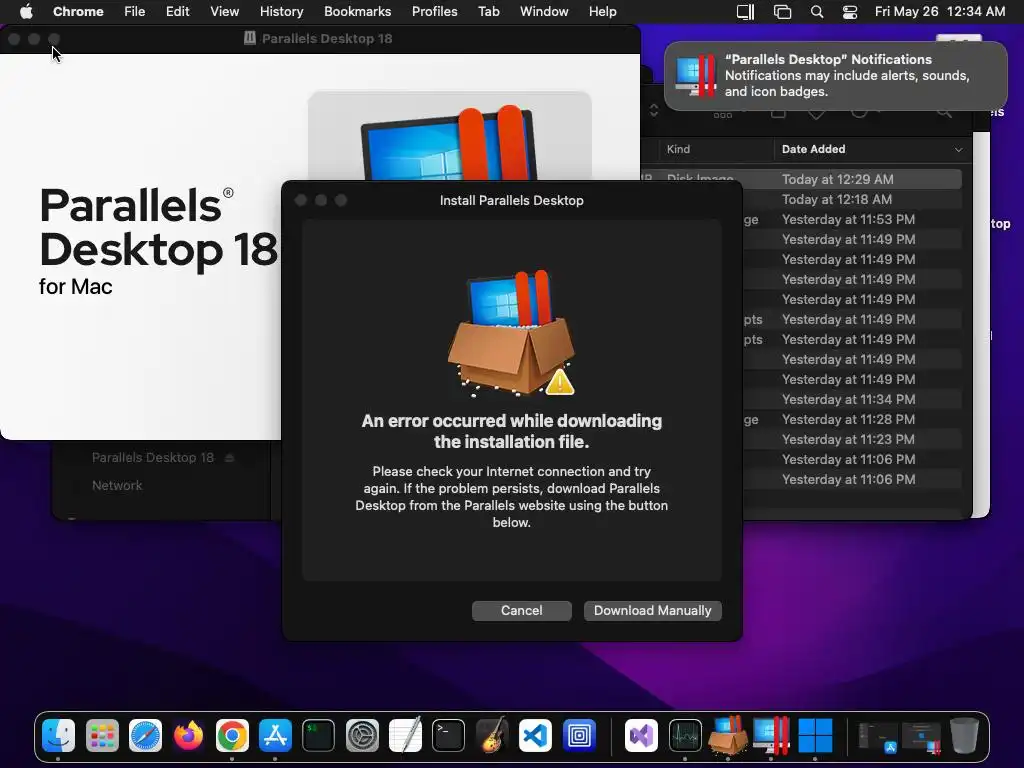This screenshot has height=768, width=1024.
Task: Open the green dollar-prompt terminal dock icon
Action: [318, 735]
